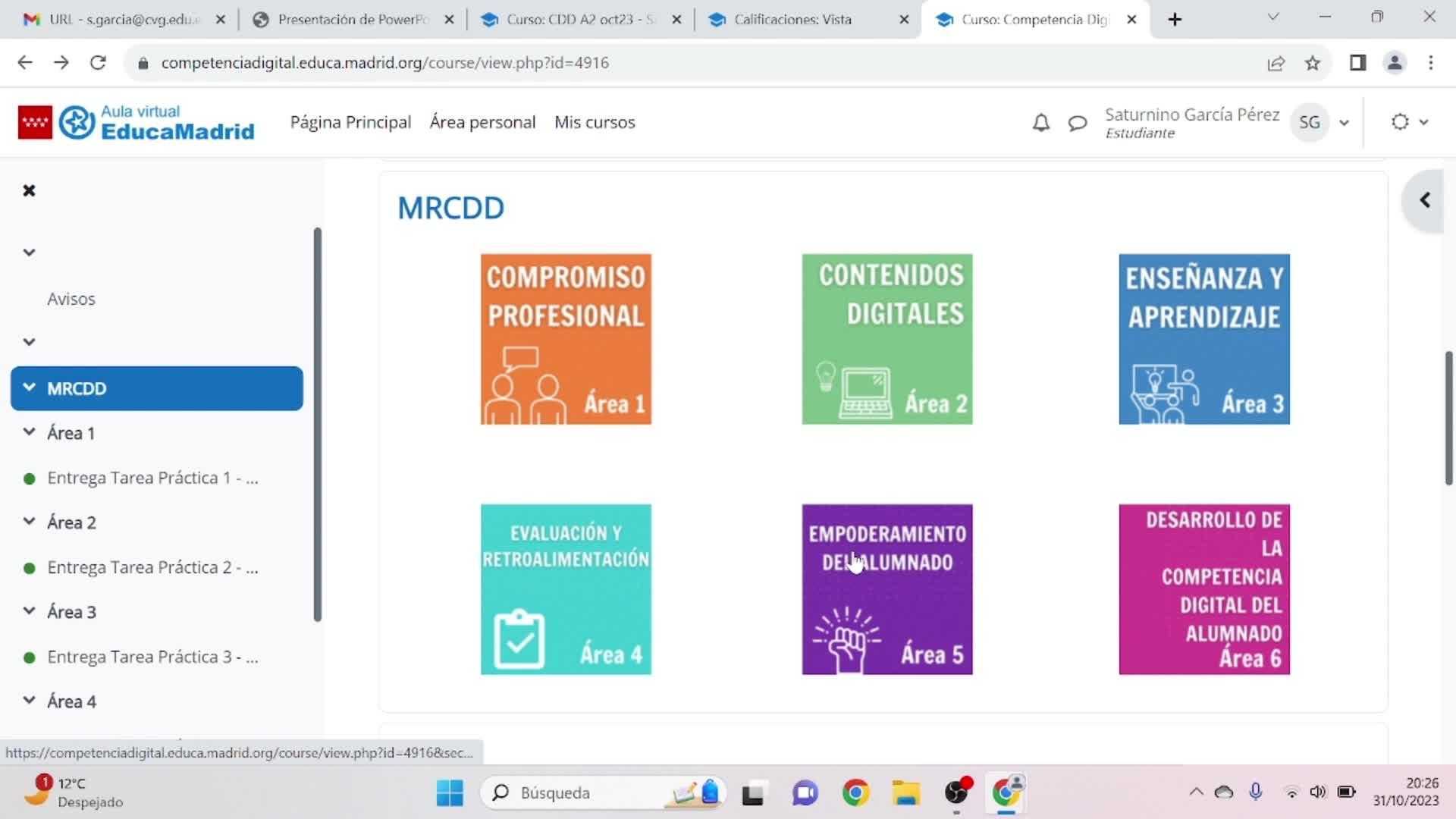This screenshot has width=1456, height=819.
Task: Open the right block drawer arrow
Action: [x=1425, y=200]
